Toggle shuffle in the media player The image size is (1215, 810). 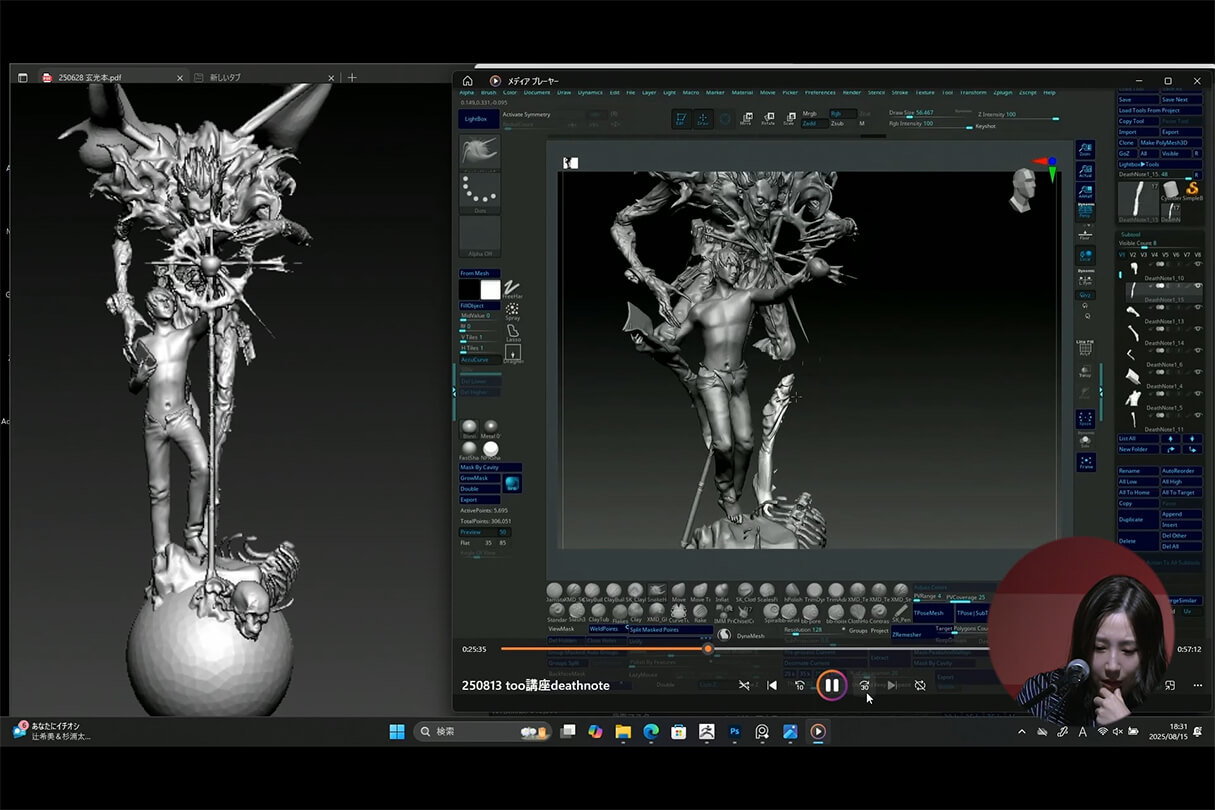pyautogui.click(x=744, y=685)
